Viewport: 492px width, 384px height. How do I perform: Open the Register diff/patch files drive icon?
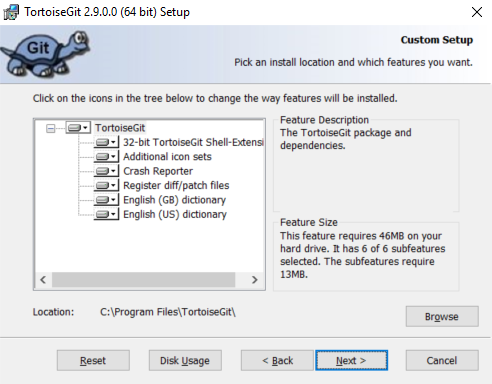(x=106, y=185)
